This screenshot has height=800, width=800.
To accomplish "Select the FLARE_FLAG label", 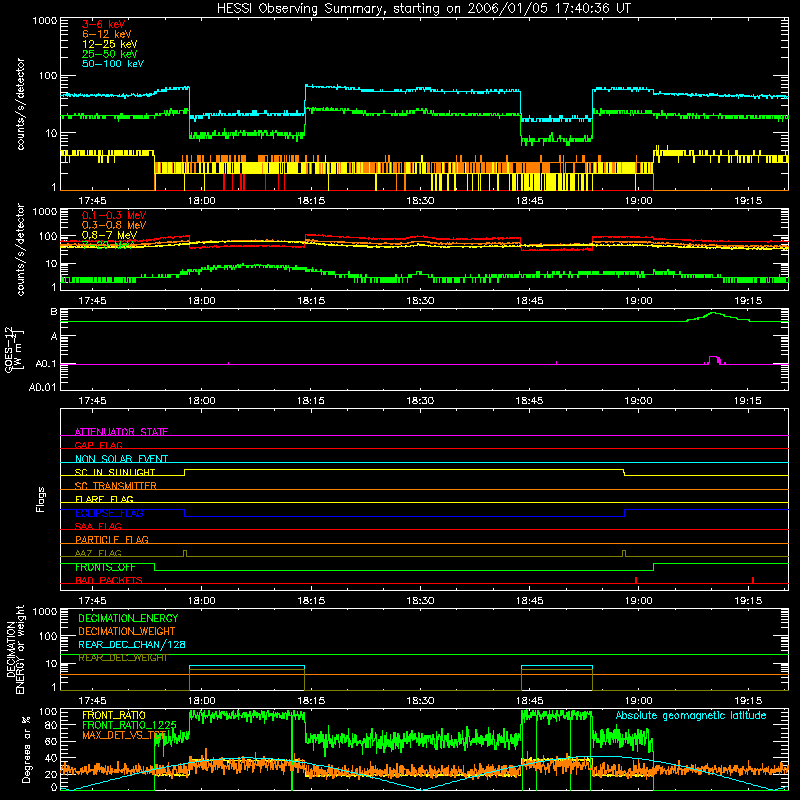I will pos(104,499).
